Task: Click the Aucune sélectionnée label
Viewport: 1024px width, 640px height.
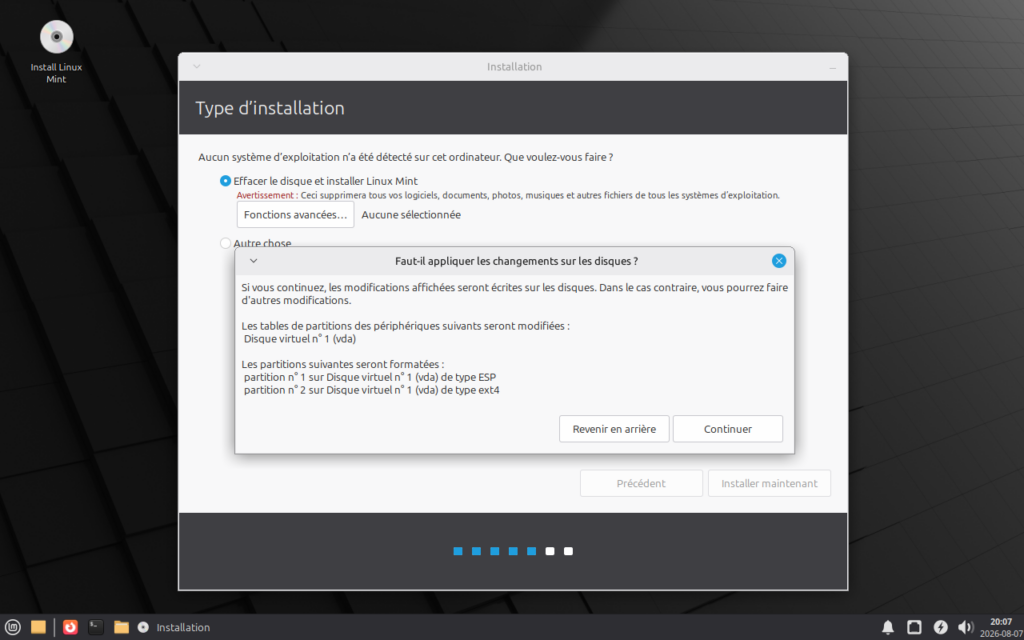Action: pos(411,215)
